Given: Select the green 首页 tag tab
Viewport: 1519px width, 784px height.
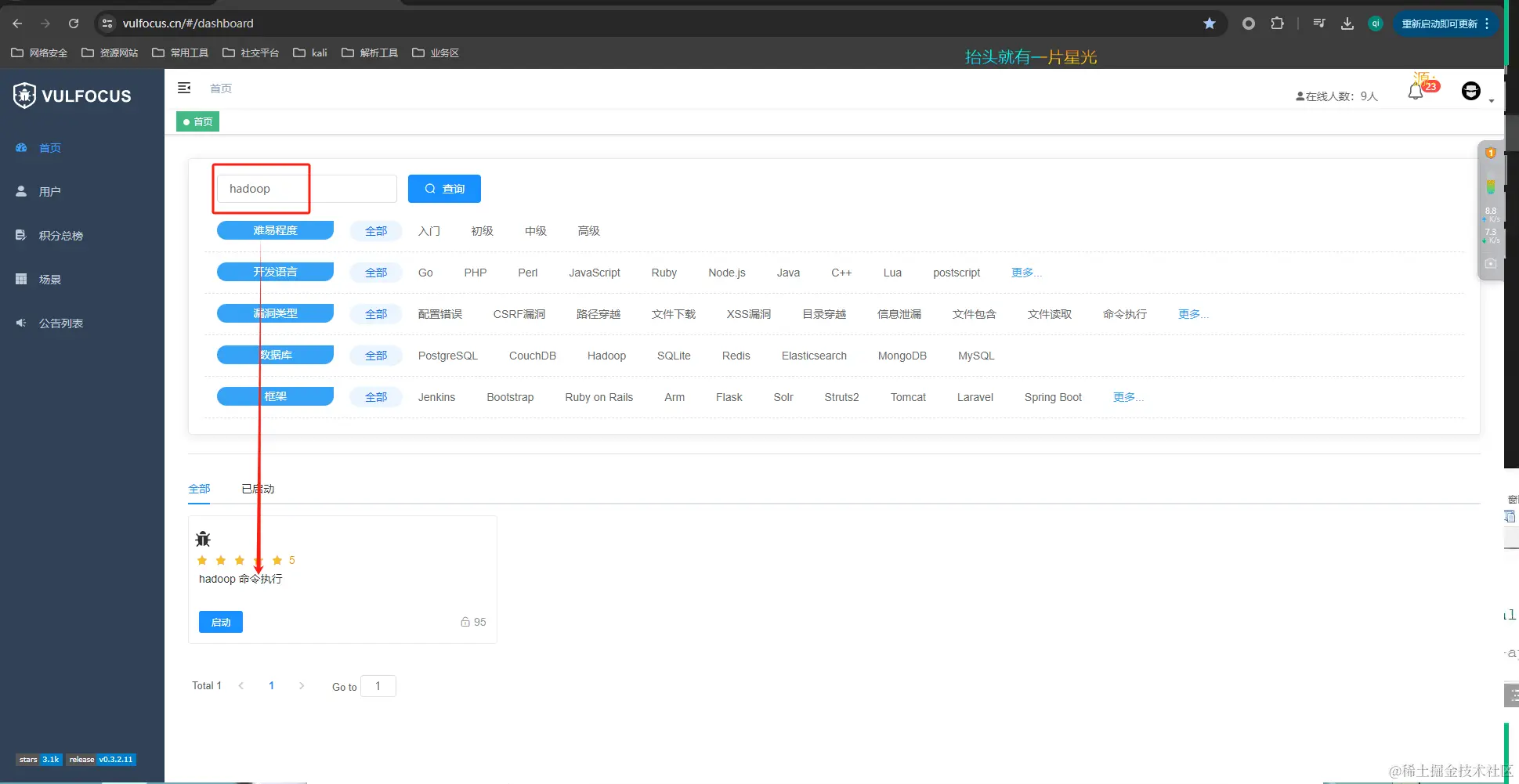Looking at the screenshot, I should pos(198,121).
